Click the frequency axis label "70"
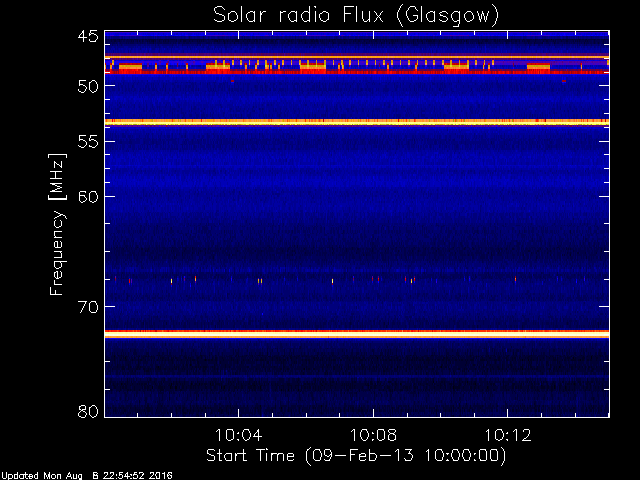640x480 pixels. click(x=88, y=307)
